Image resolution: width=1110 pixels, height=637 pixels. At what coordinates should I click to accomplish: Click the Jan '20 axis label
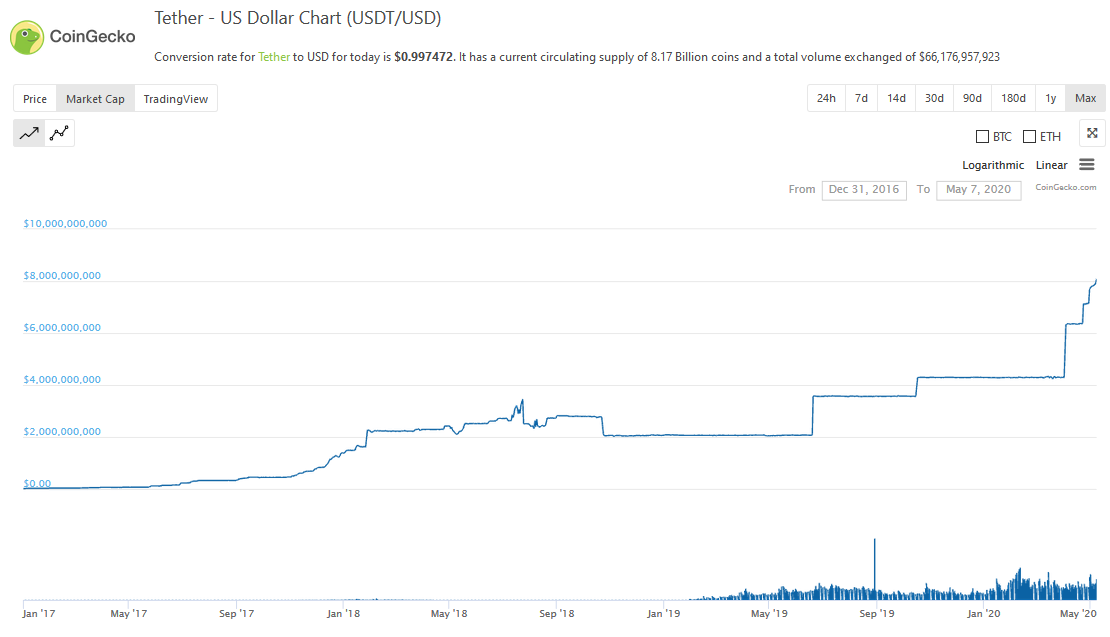pyautogui.click(x=984, y=614)
